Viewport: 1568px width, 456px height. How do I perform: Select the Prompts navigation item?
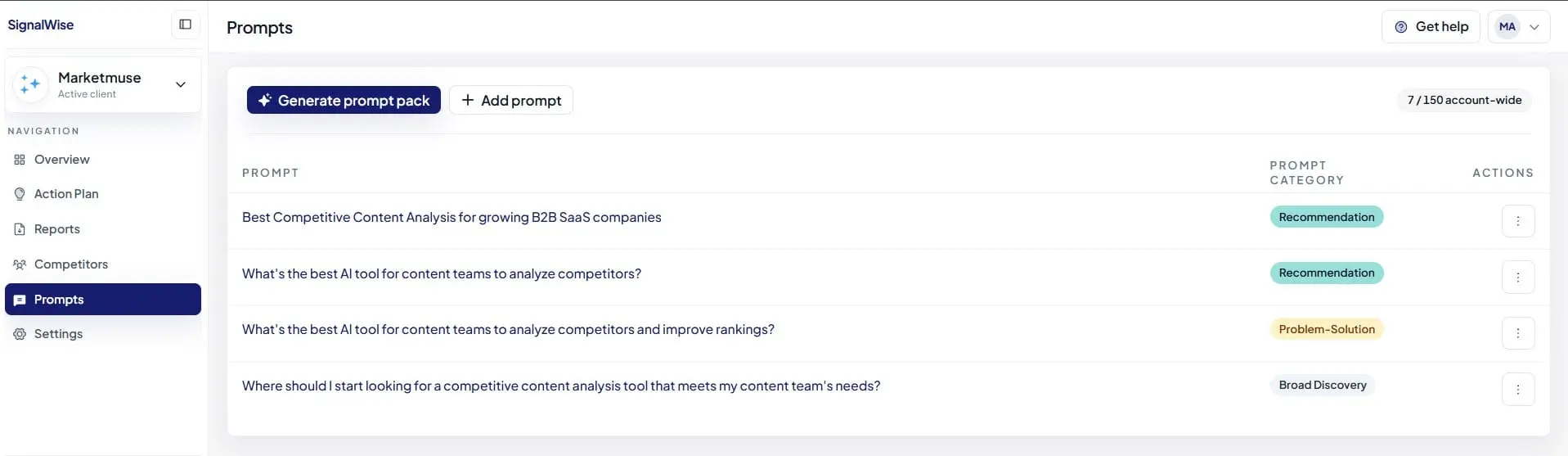click(x=103, y=300)
